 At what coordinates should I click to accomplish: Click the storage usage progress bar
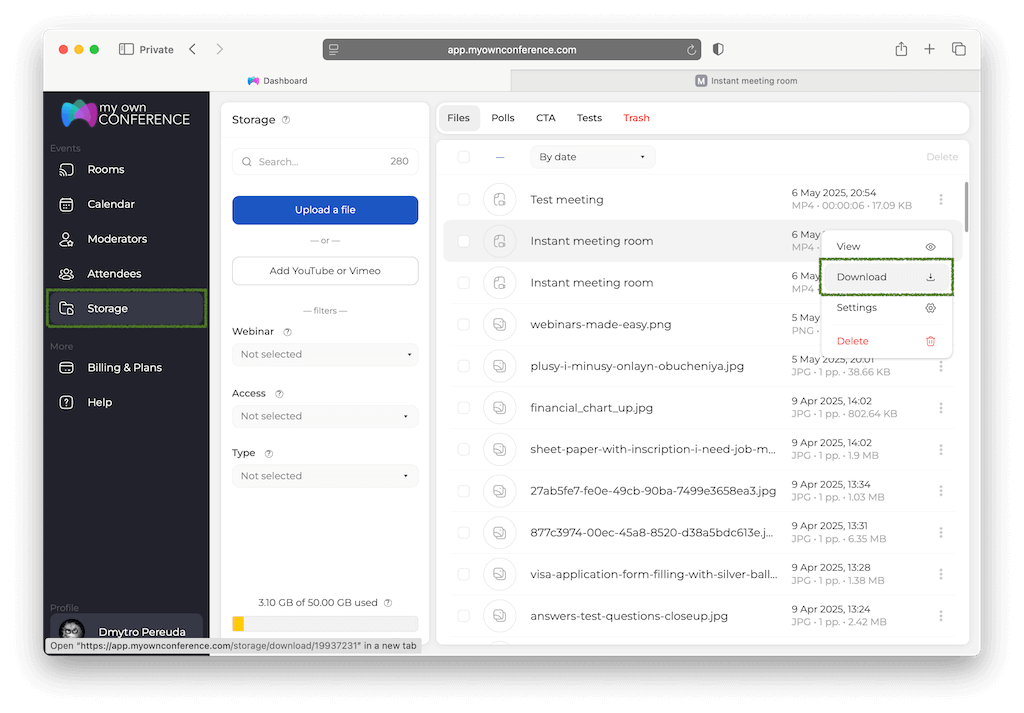click(325, 624)
